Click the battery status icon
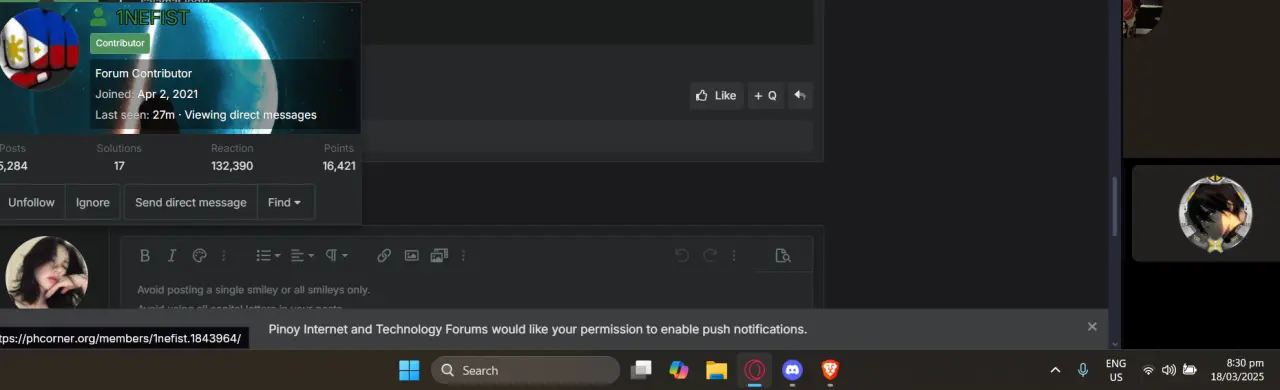 tap(1190, 370)
